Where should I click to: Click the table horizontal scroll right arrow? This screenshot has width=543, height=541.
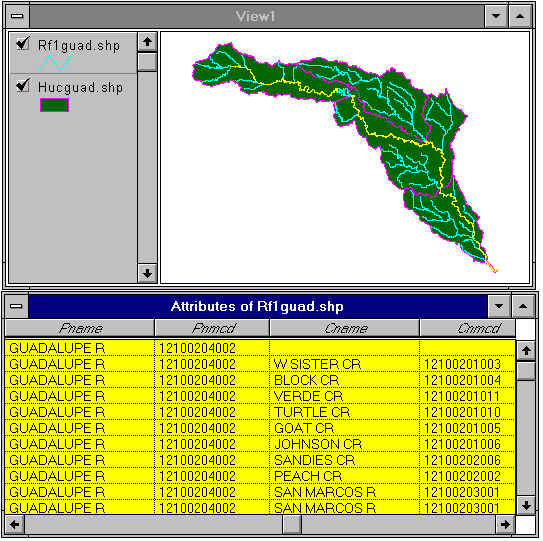[505, 525]
